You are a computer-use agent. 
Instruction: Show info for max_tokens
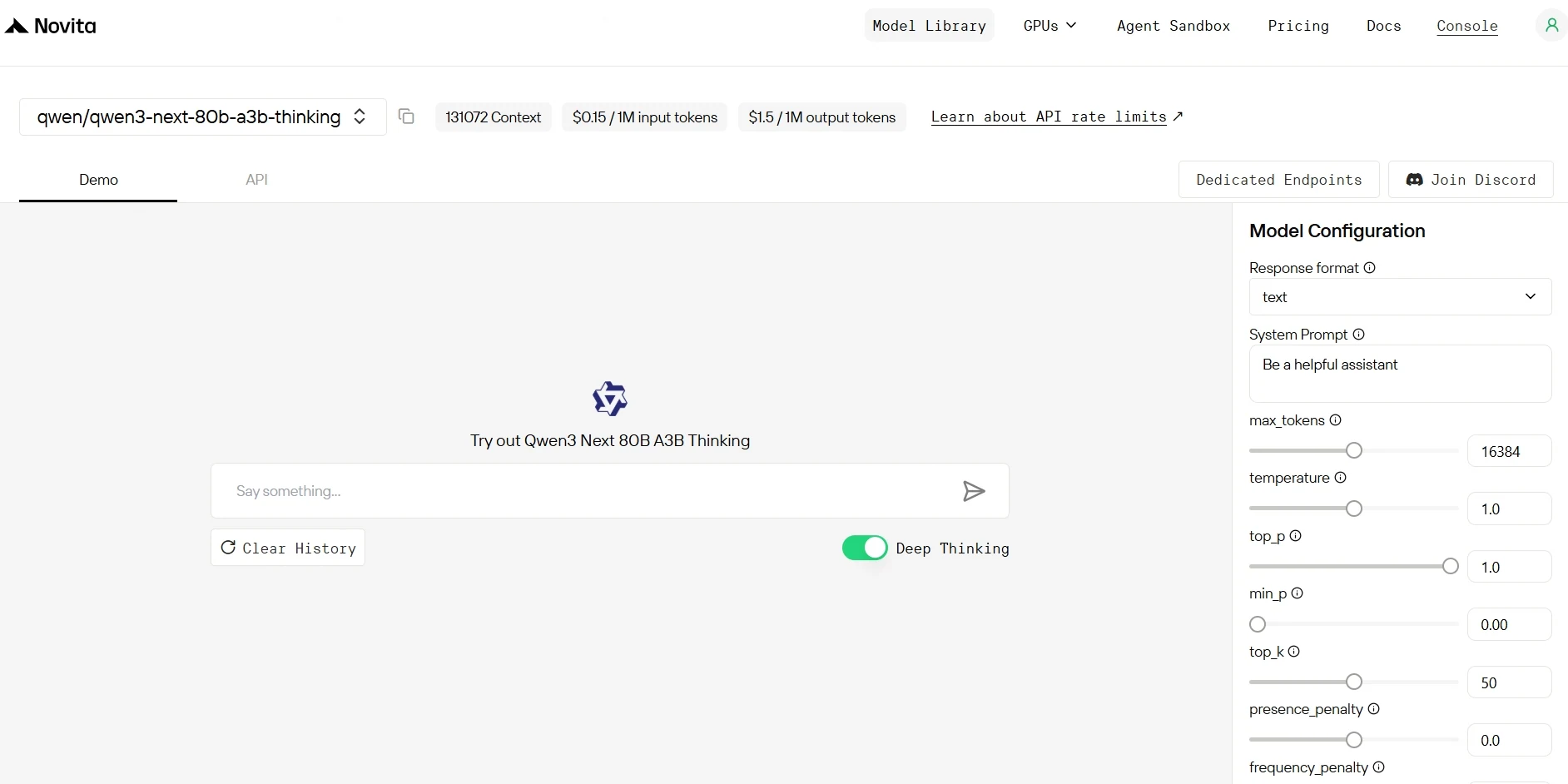pyautogui.click(x=1336, y=420)
